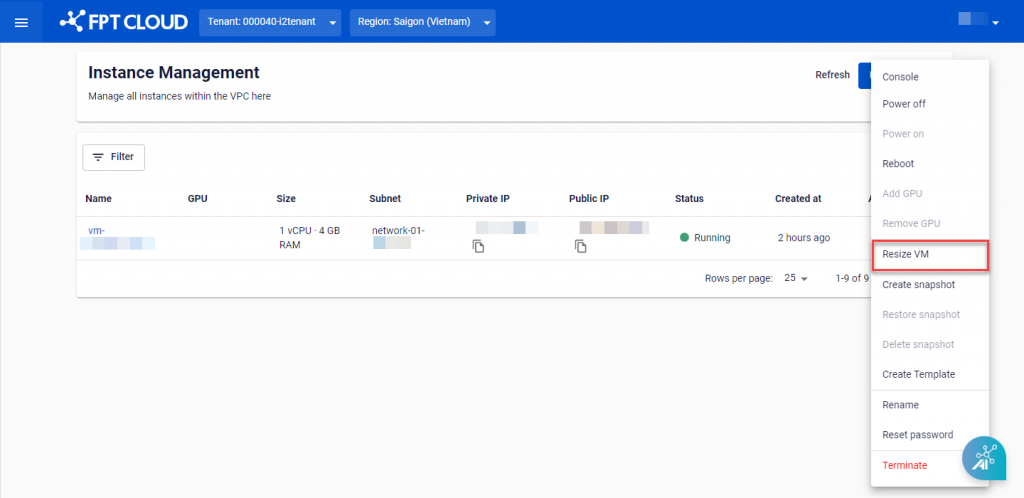This screenshot has width=1024, height=498.
Task: Copy the public IP address
Action: pyautogui.click(x=581, y=246)
